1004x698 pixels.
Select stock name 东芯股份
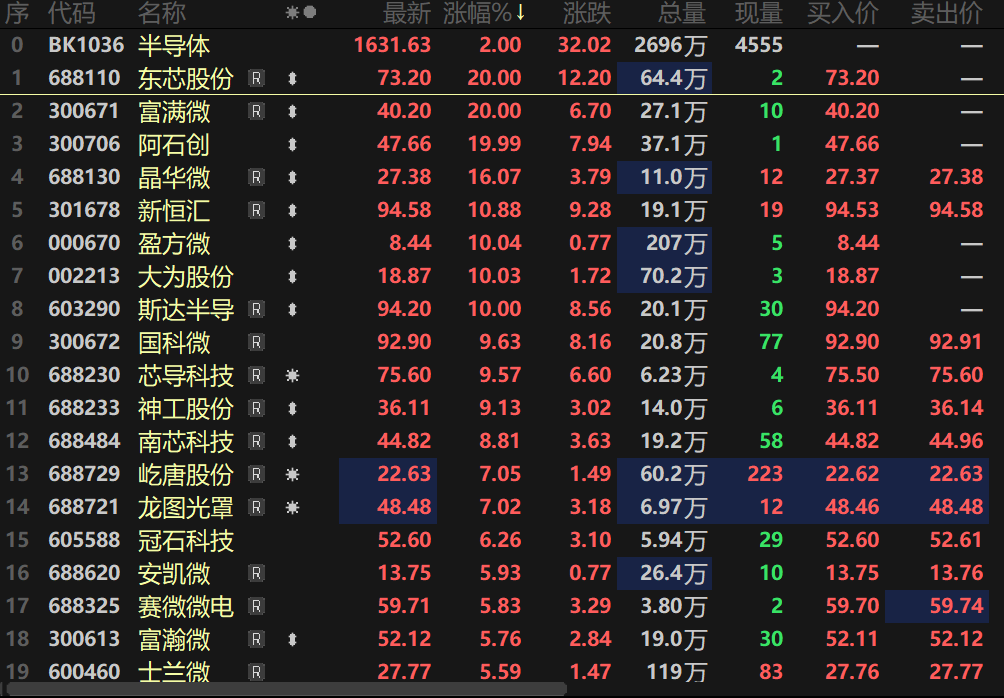(186, 78)
